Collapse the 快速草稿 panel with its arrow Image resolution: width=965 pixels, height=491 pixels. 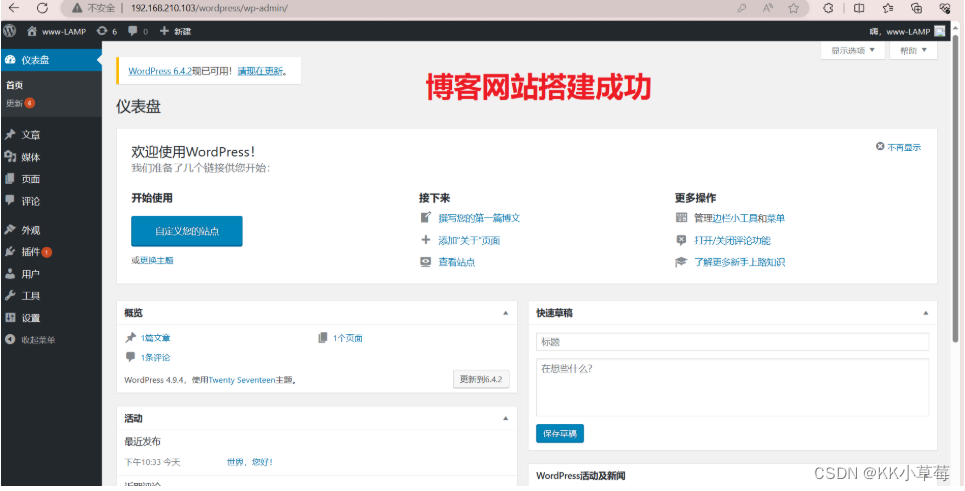(926, 313)
